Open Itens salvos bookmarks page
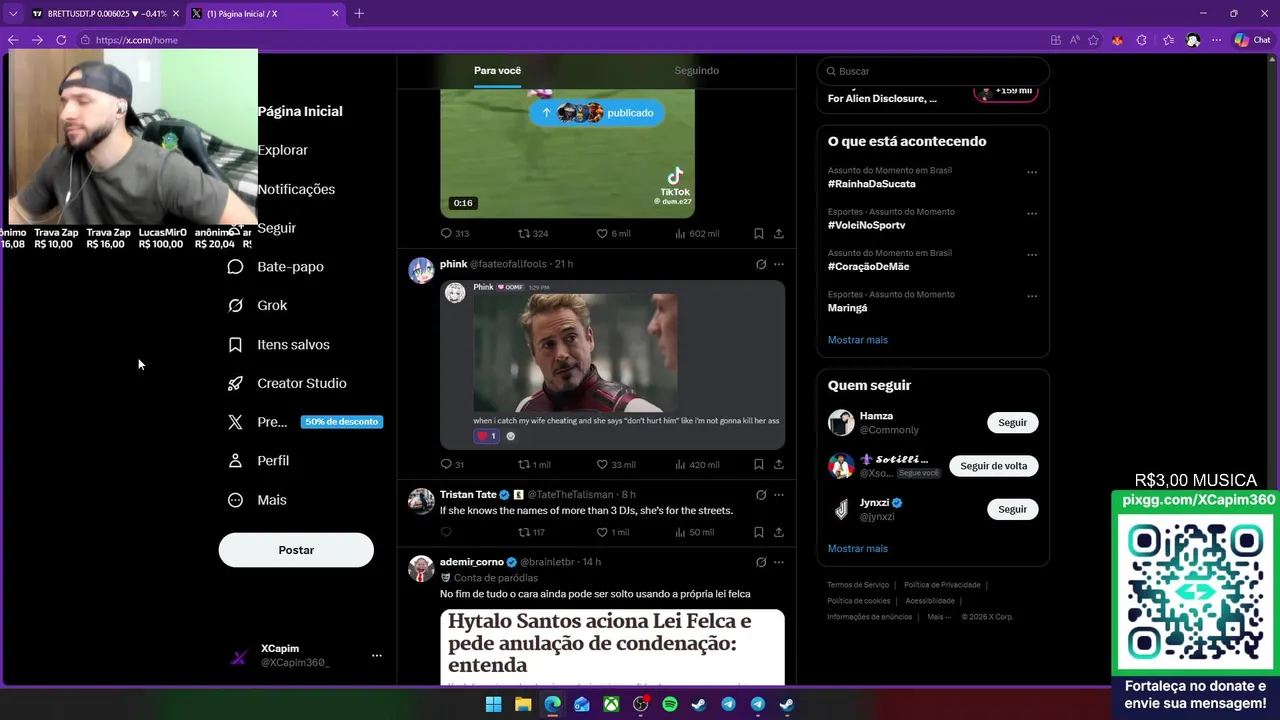 point(279,345)
